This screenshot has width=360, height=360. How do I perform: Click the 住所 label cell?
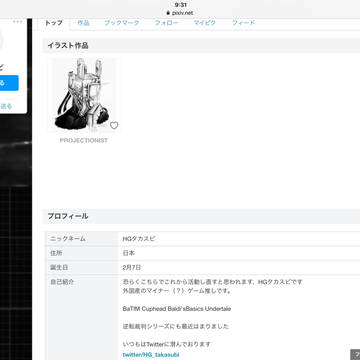(x=81, y=253)
